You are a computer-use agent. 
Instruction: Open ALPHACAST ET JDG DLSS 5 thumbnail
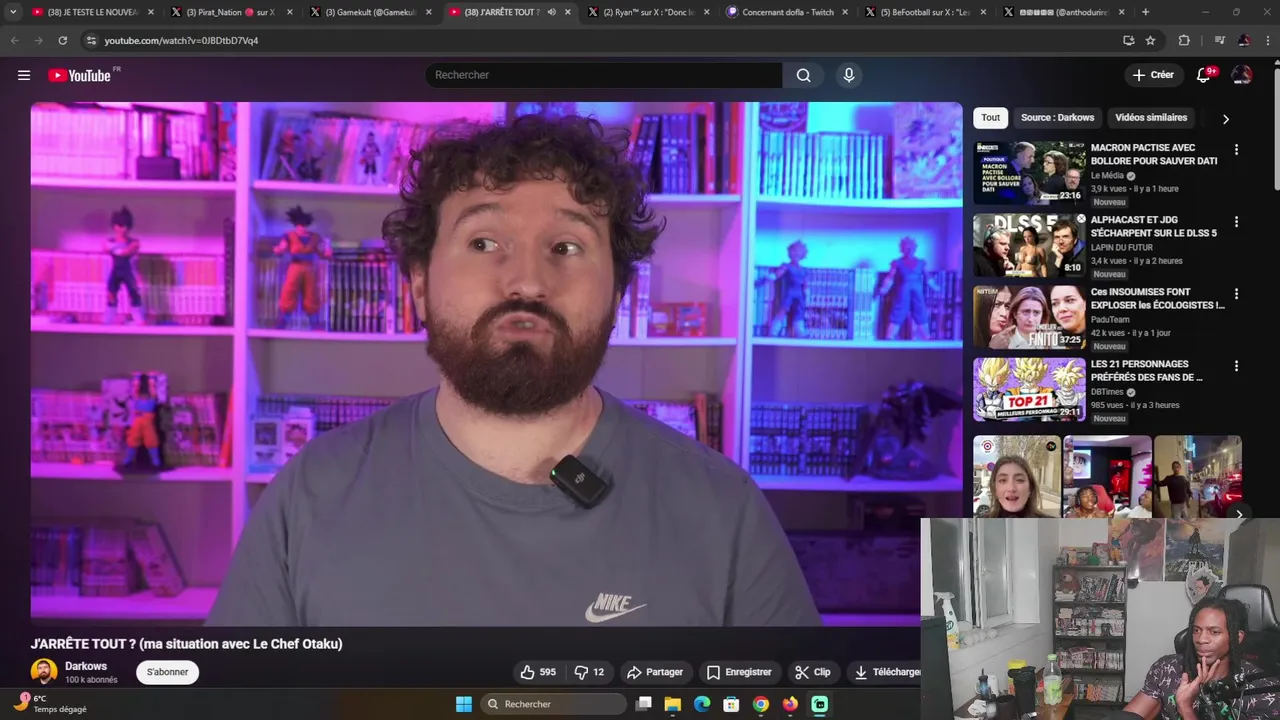pos(1029,245)
